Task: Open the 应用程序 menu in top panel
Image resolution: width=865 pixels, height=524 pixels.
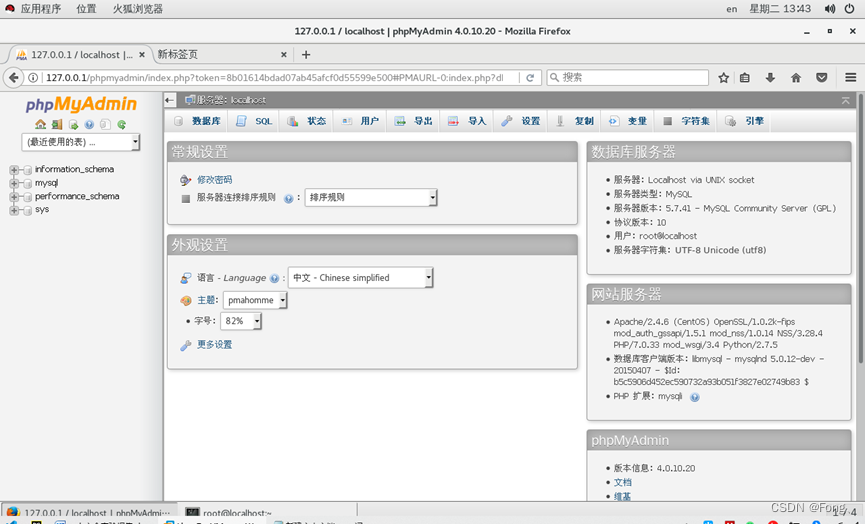Action: (x=40, y=9)
